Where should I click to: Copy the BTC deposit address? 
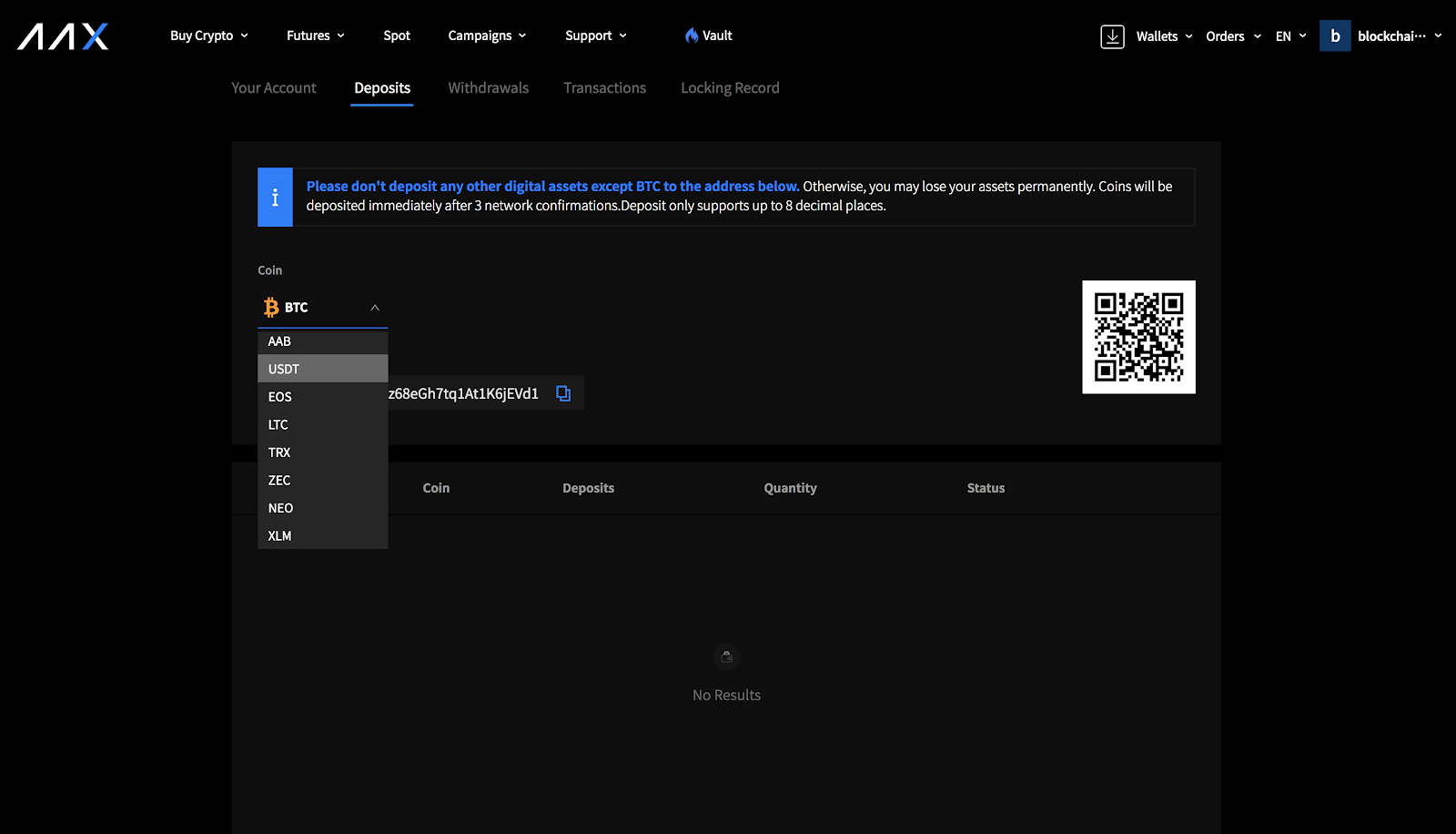563,393
